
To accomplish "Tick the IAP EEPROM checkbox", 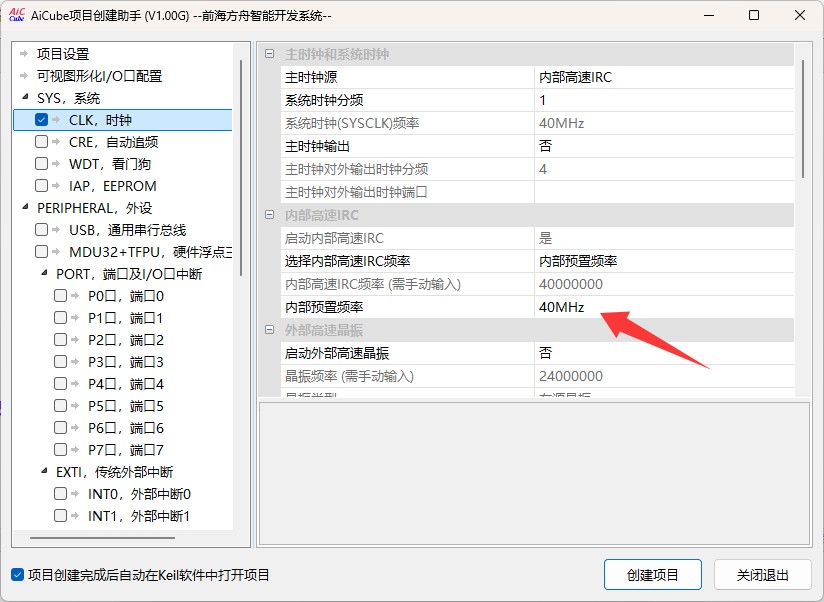I will pyautogui.click(x=42, y=186).
